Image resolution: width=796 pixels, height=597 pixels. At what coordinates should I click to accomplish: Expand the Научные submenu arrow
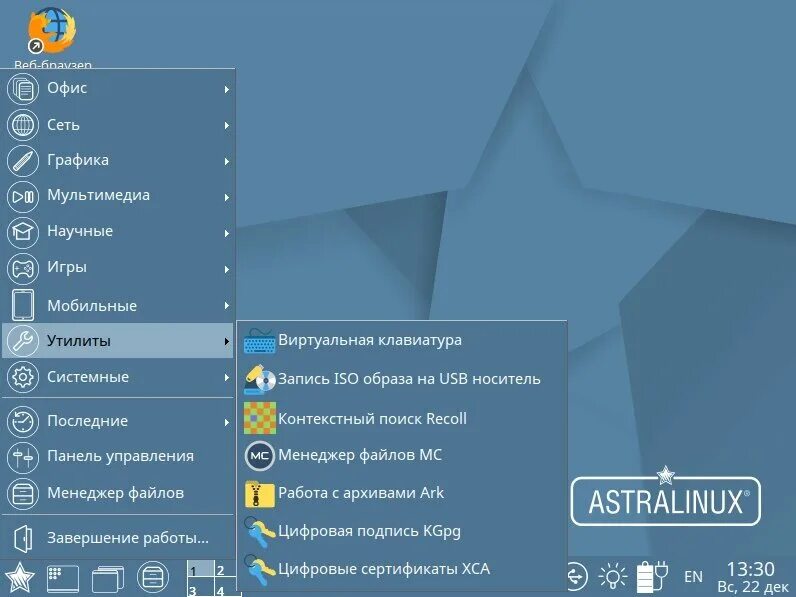(227, 234)
